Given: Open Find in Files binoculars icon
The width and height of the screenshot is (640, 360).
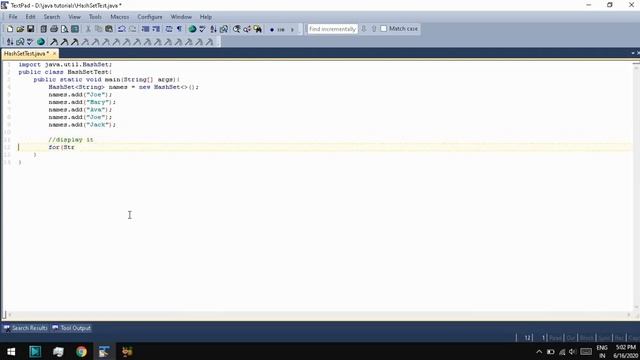Looking at the screenshot, I should tap(258, 29).
